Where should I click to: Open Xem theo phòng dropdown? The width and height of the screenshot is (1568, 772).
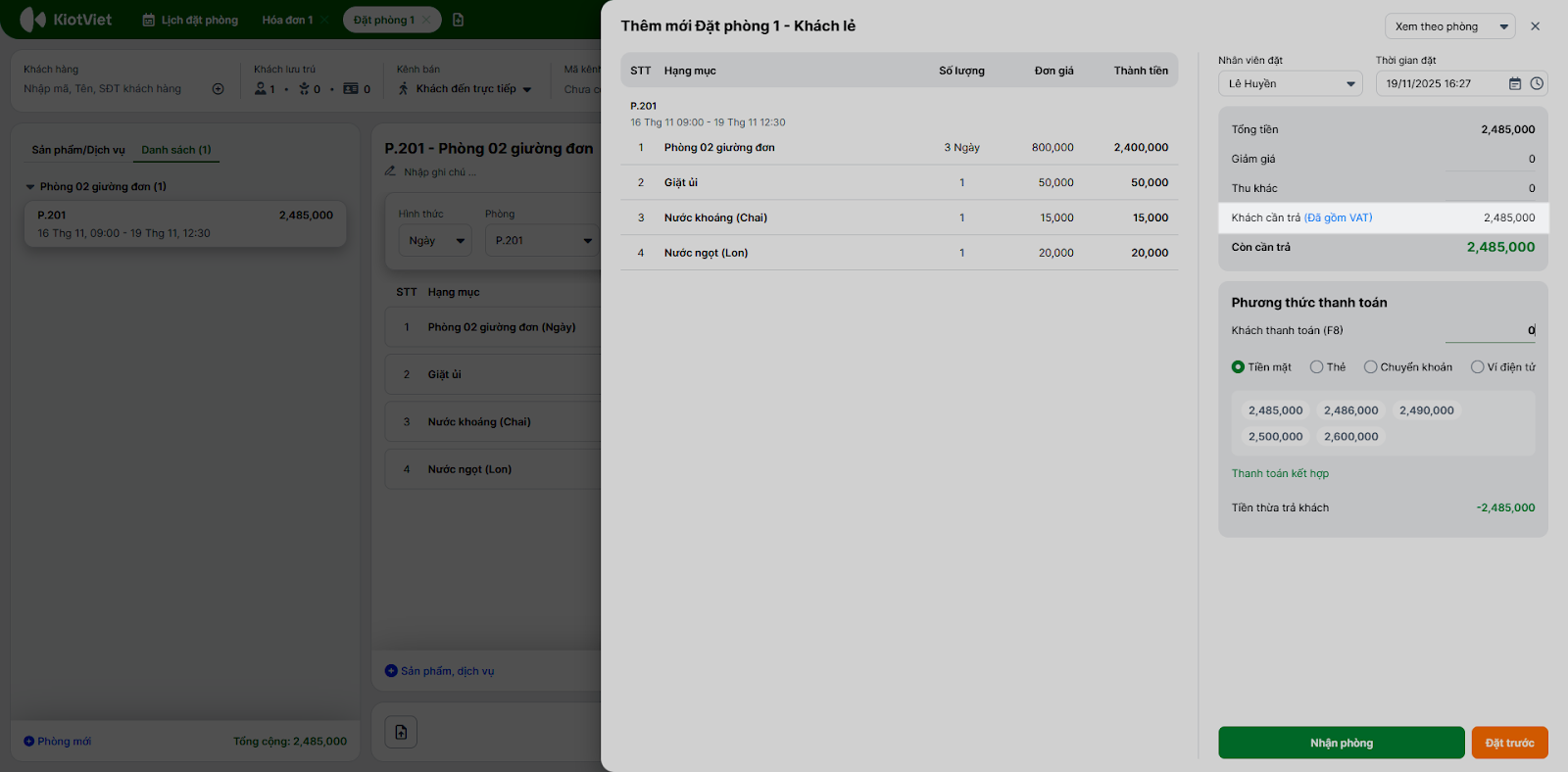tap(1449, 26)
